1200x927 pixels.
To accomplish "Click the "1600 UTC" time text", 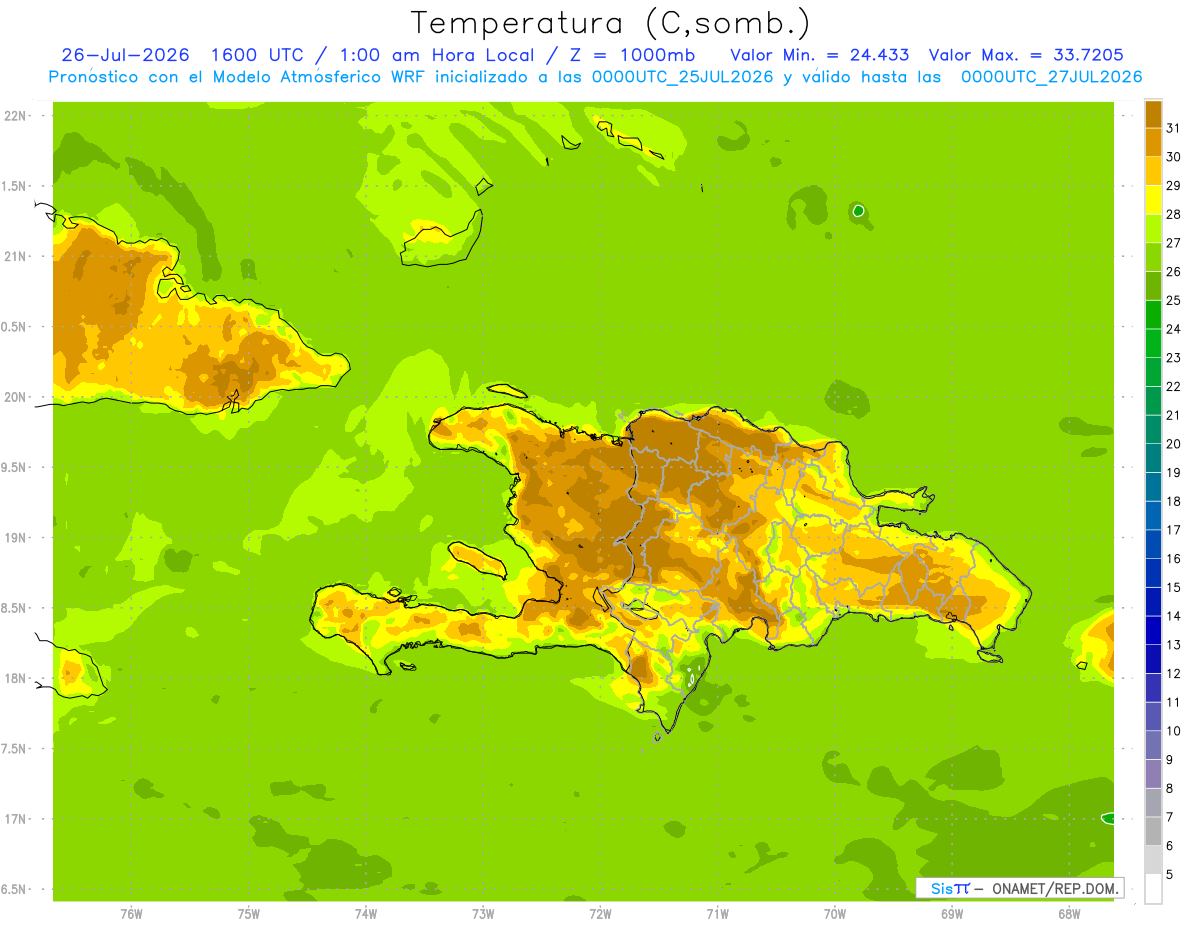I will point(258,54).
